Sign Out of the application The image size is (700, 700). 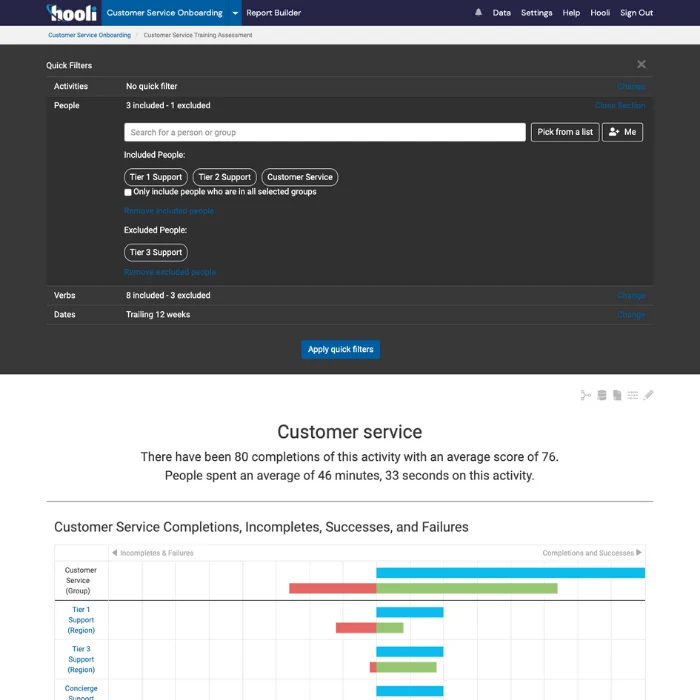tap(636, 13)
